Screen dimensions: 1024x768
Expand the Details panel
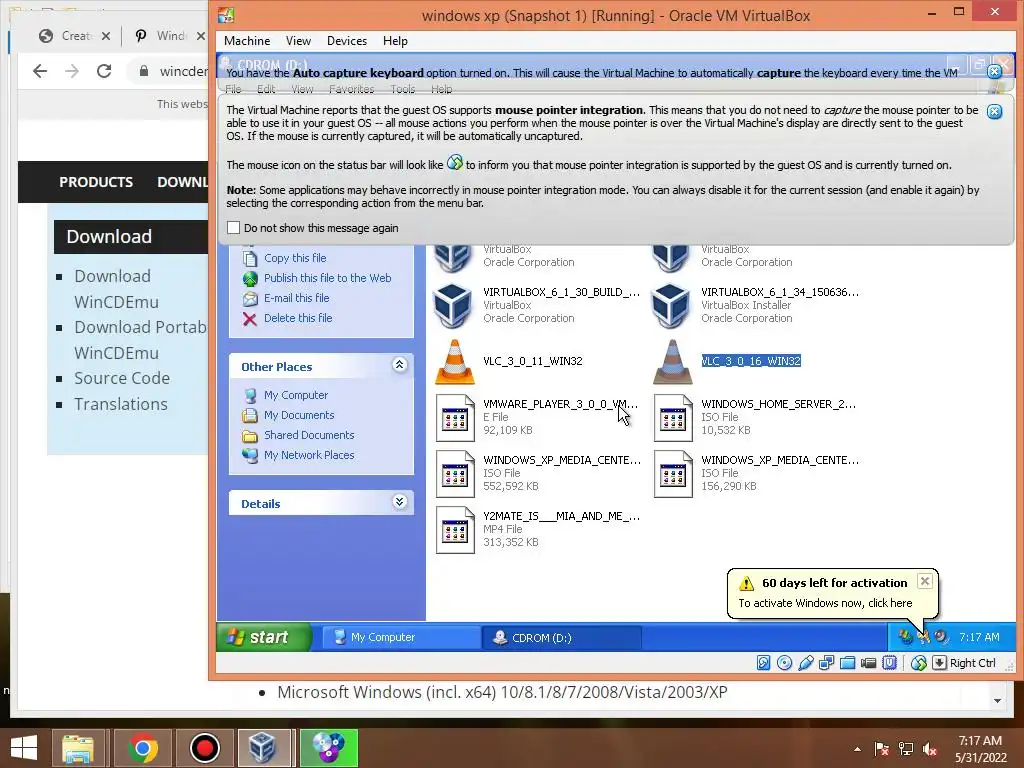pos(400,502)
